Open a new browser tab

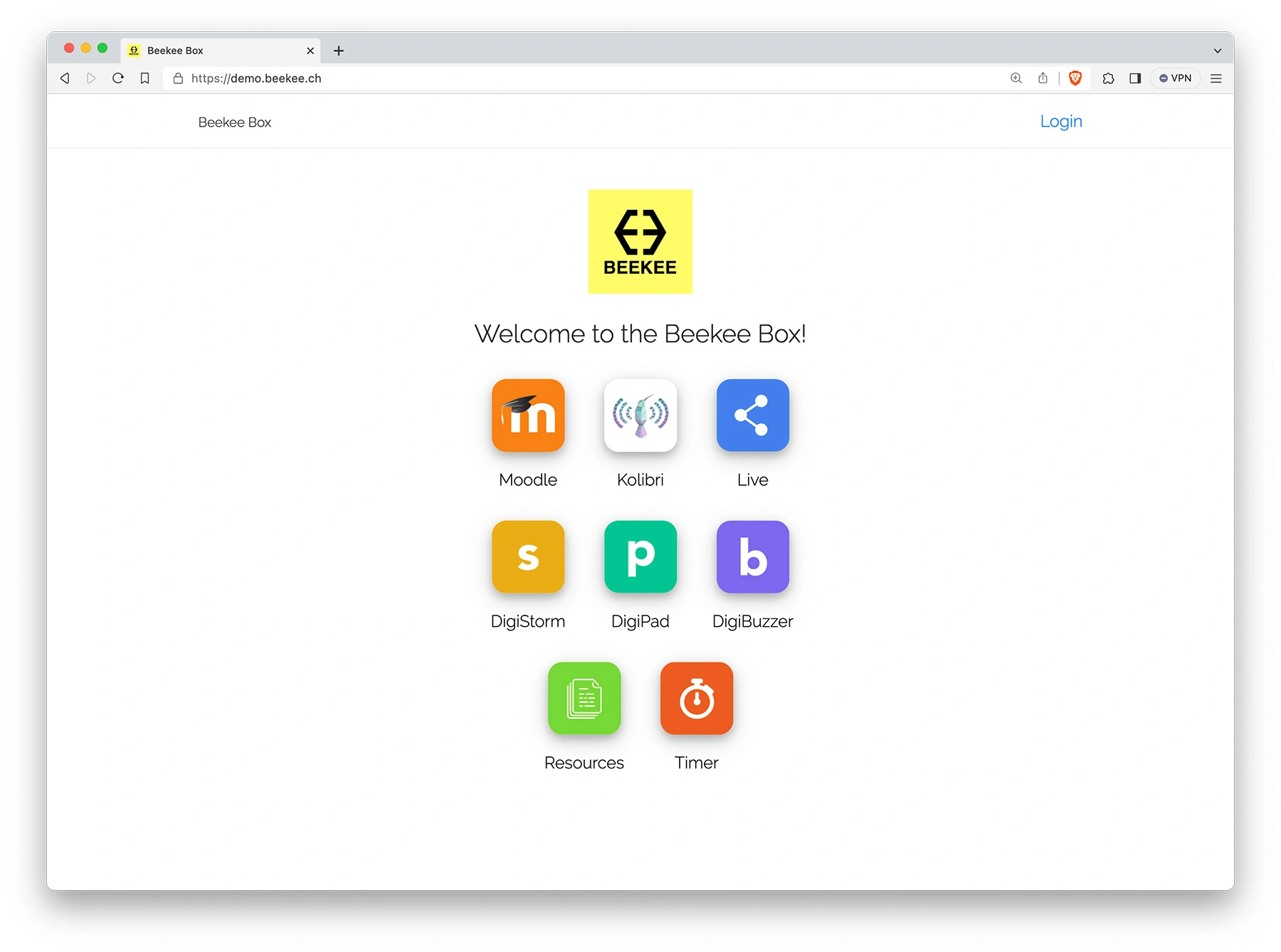(338, 51)
